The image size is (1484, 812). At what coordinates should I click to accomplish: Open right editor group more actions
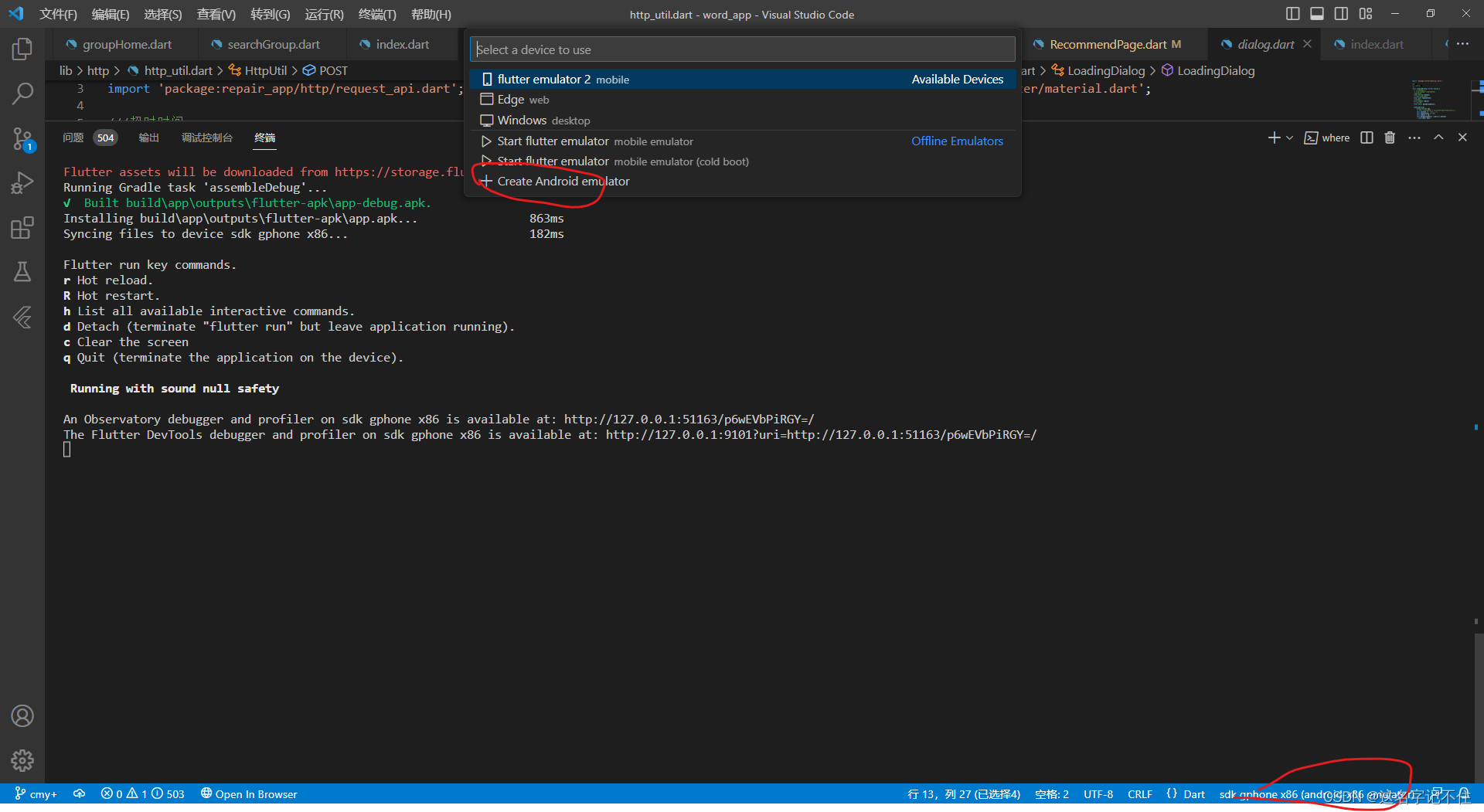click(1463, 44)
